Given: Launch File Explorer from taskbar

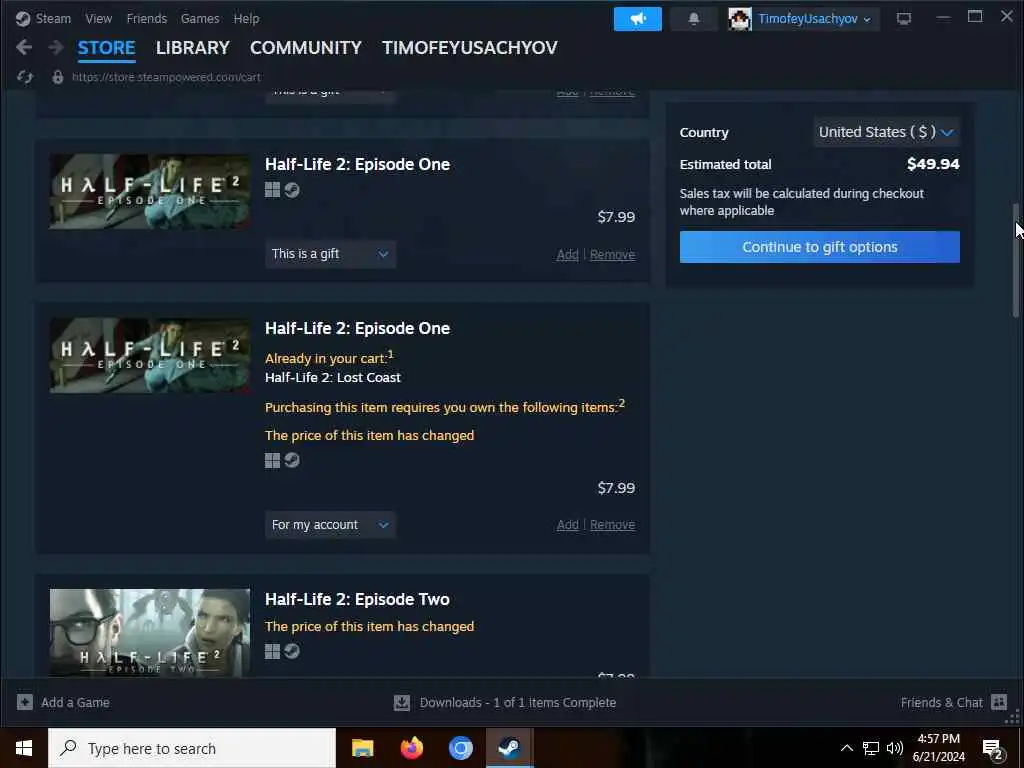Looking at the screenshot, I should (362, 748).
